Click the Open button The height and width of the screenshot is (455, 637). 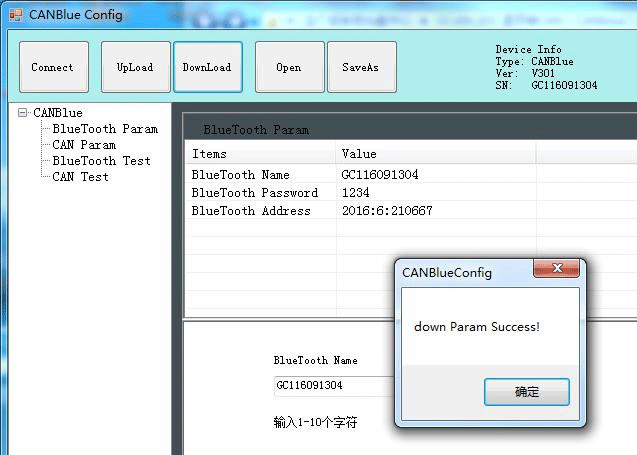tap(289, 67)
